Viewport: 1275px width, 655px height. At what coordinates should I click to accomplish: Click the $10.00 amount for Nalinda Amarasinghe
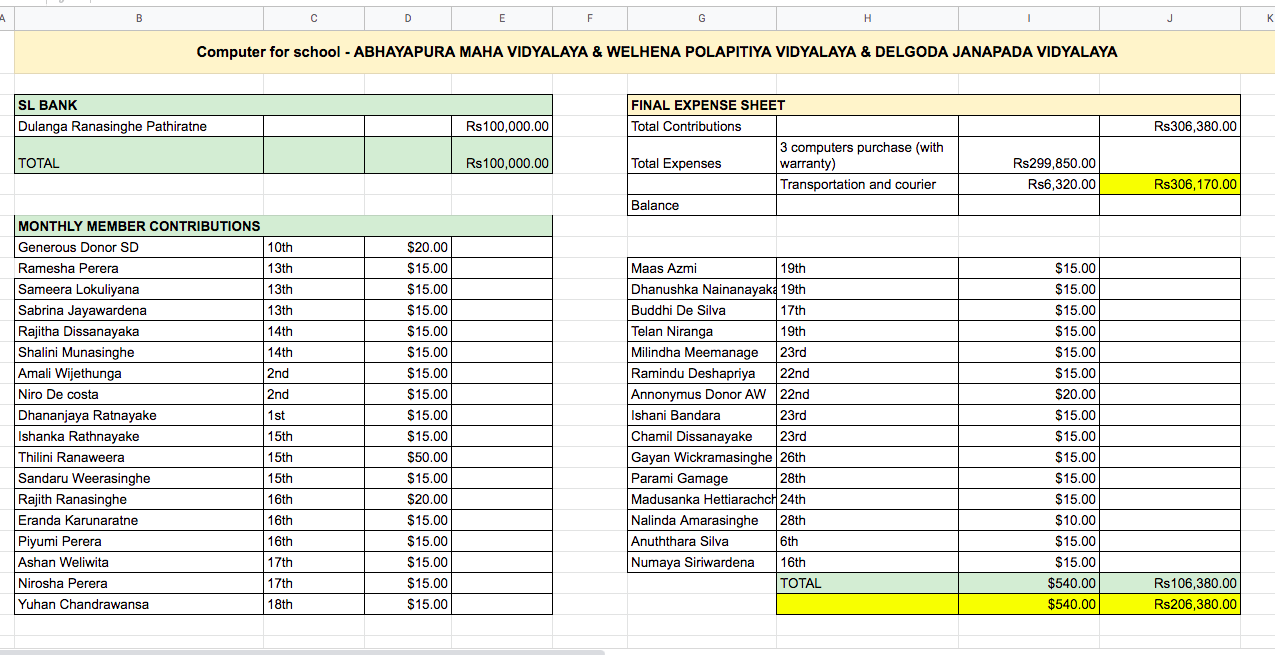1029,520
